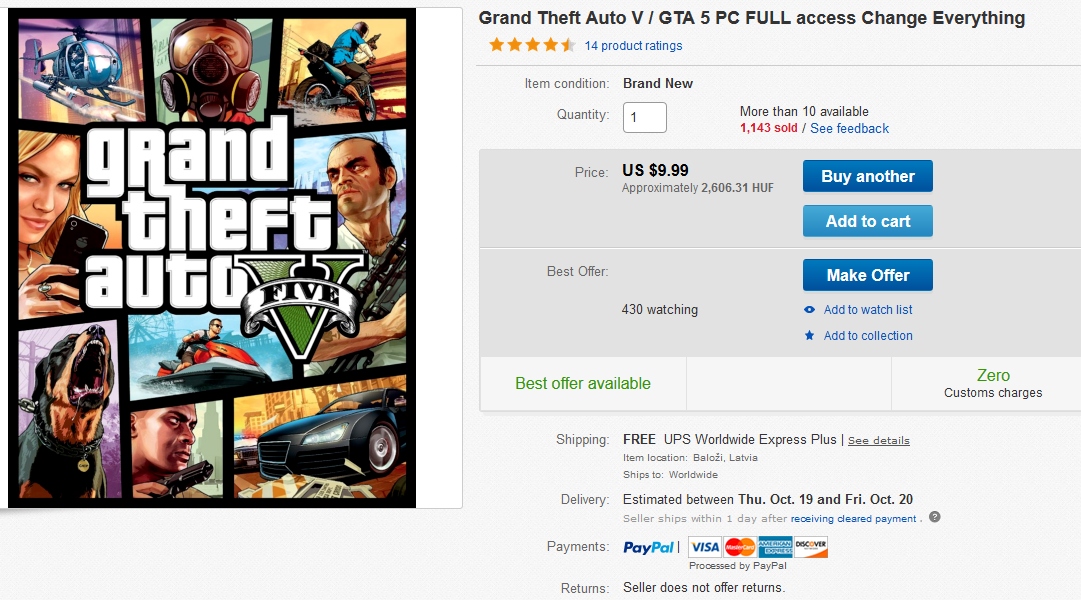The image size is (1081, 600).
Task: Open shipping See details link
Action: click(879, 440)
